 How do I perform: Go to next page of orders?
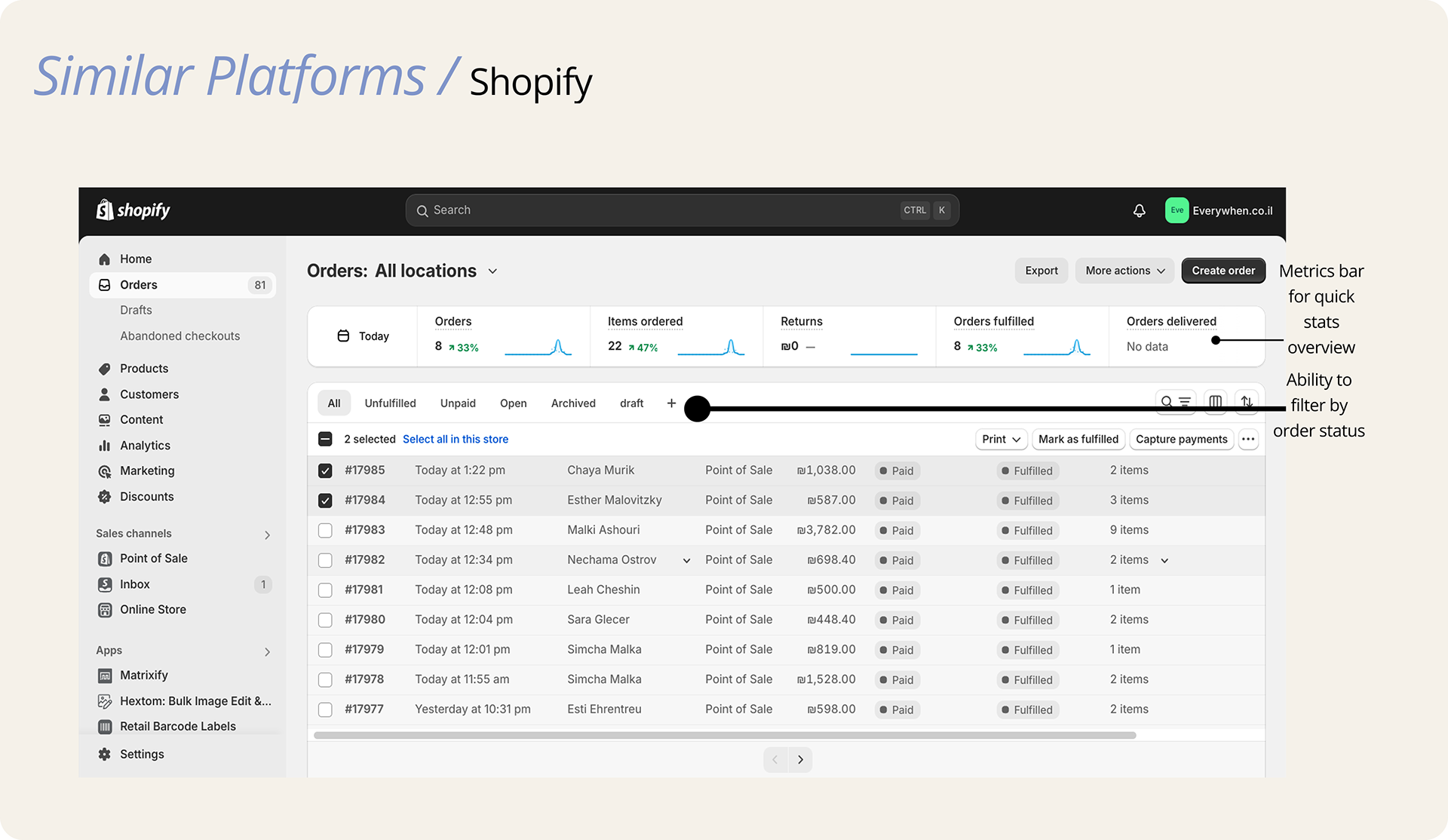[800, 760]
